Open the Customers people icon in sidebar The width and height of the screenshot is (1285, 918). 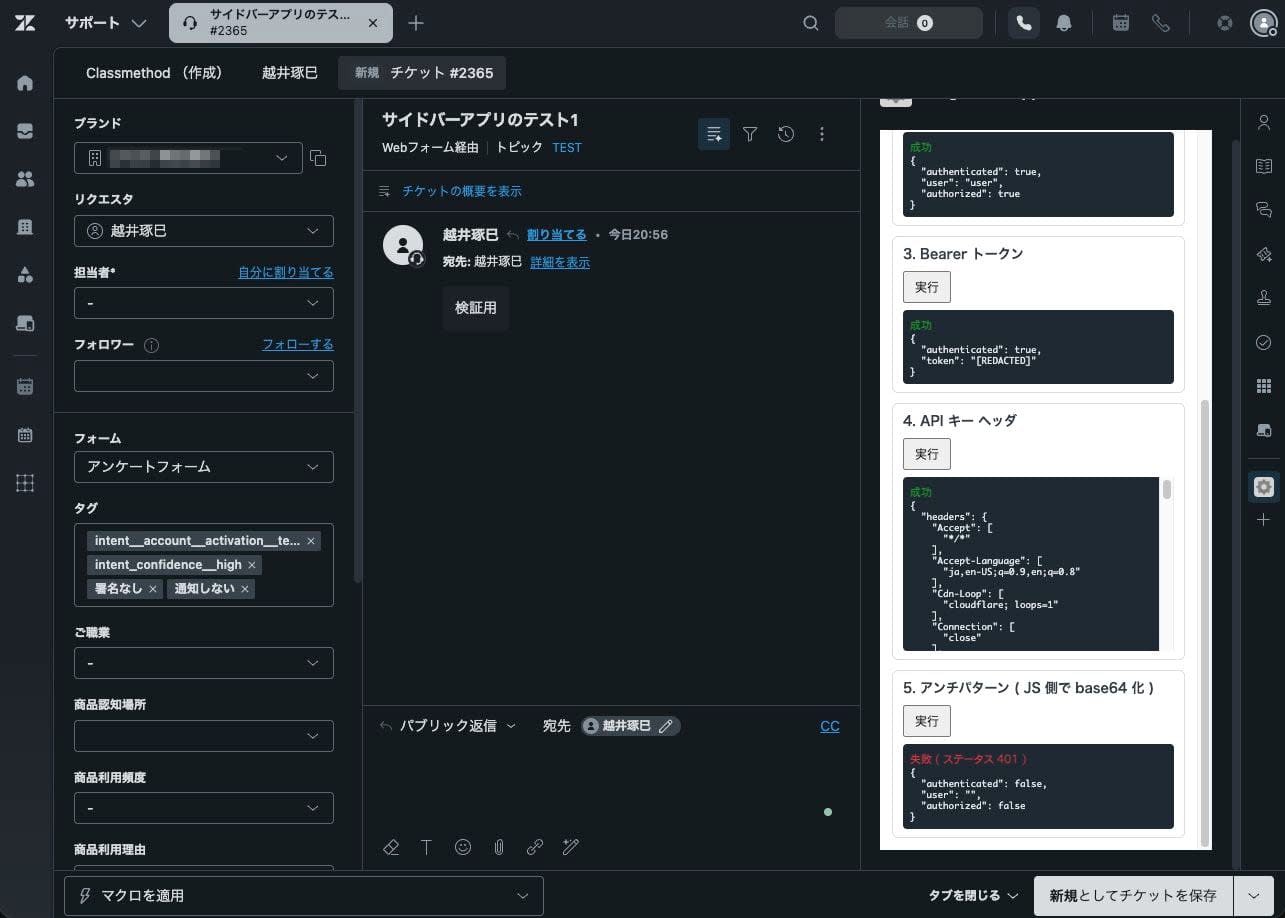coord(25,179)
